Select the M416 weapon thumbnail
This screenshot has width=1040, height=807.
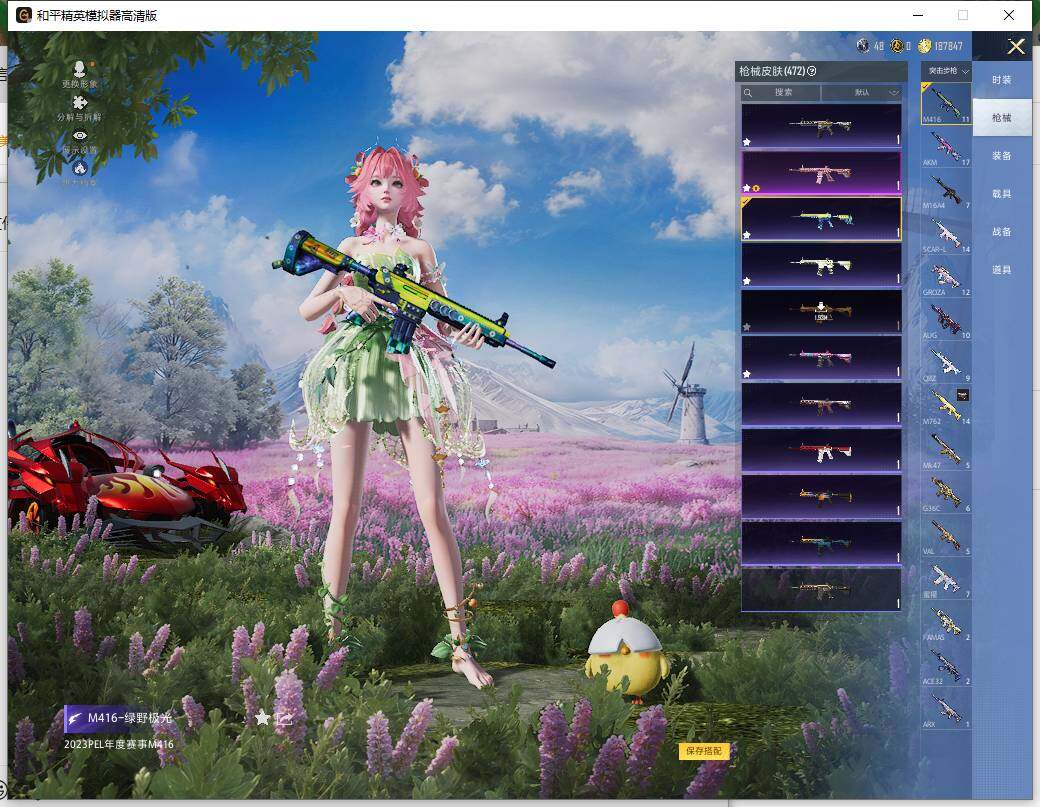point(946,103)
